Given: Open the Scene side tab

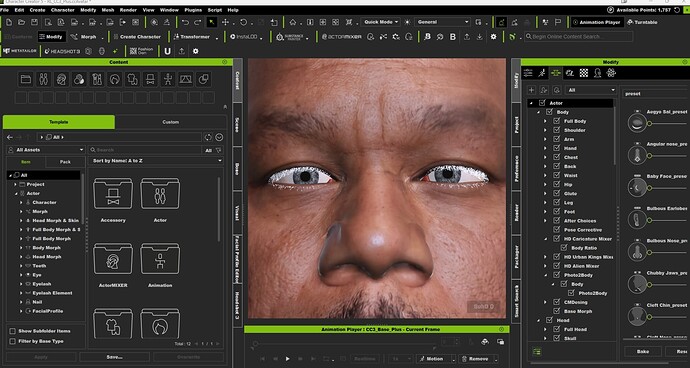Looking at the screenshot, I should pos(237,125).
